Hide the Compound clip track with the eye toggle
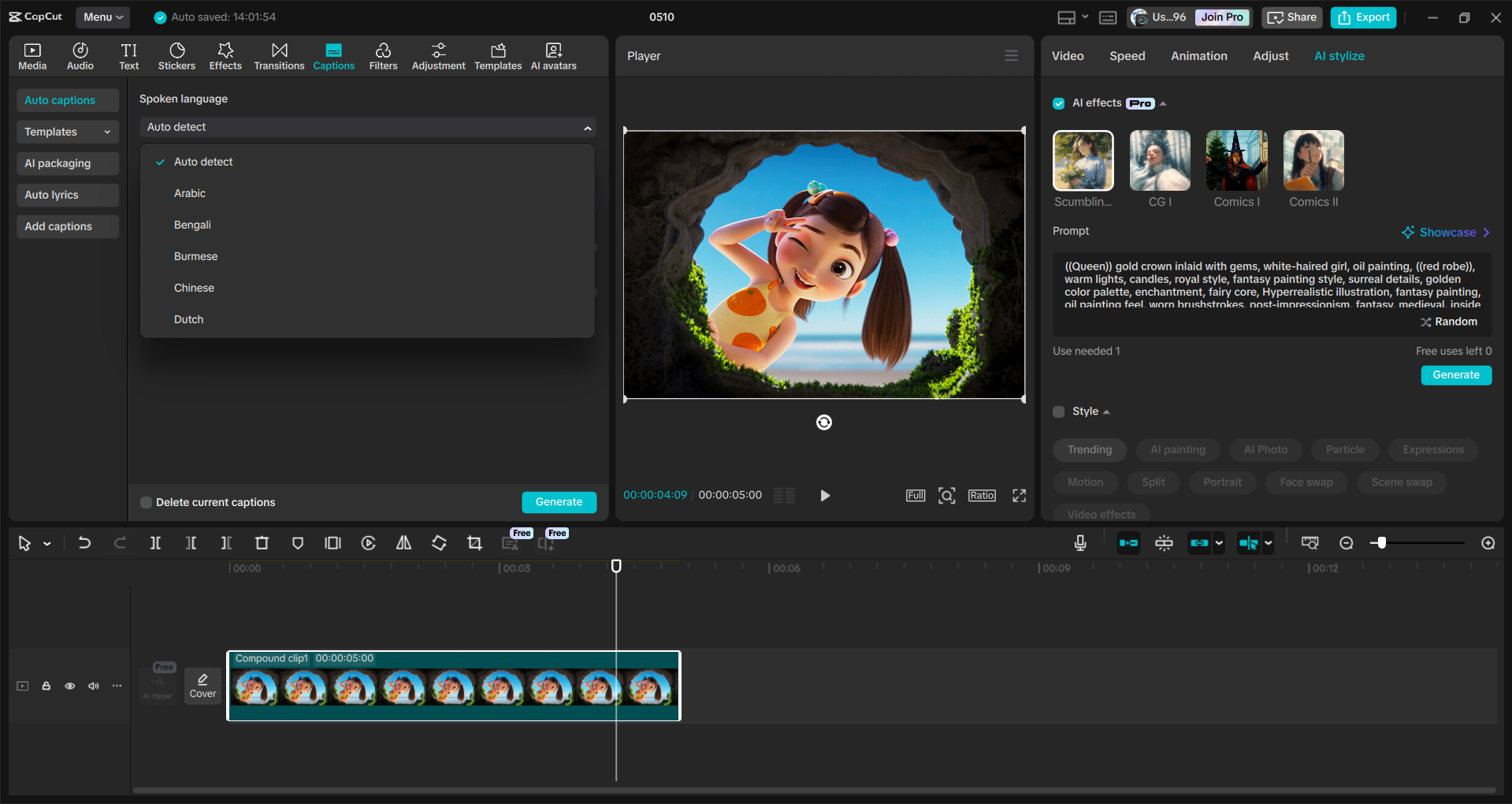Screen dimensions: 1512x804 point(69,687)
